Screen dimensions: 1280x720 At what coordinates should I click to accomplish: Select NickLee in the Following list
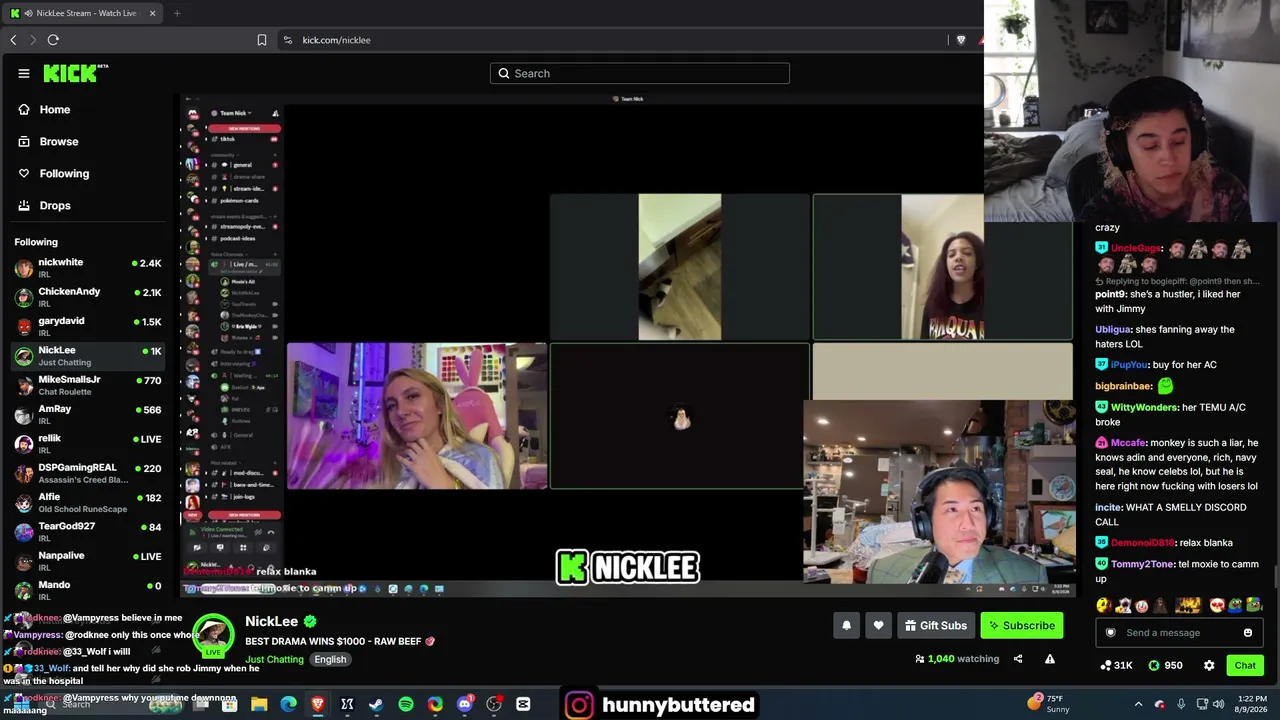coord(87,356)
